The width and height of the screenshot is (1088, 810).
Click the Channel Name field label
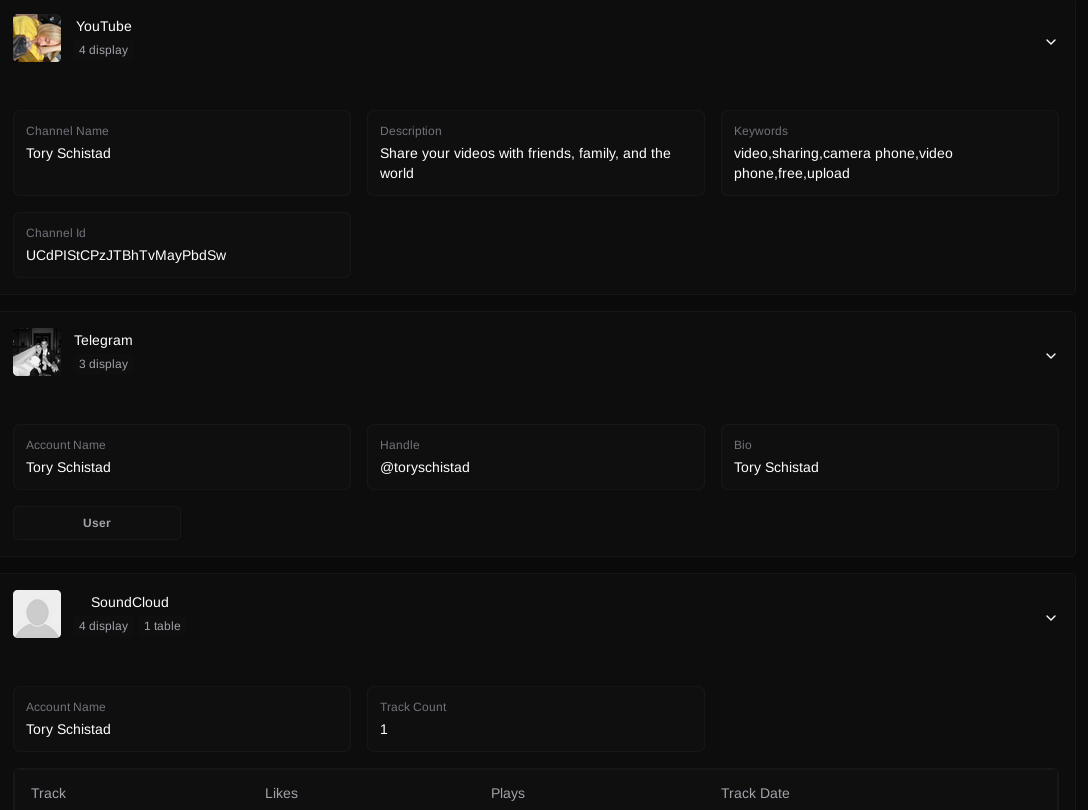(x=67, y=131)
